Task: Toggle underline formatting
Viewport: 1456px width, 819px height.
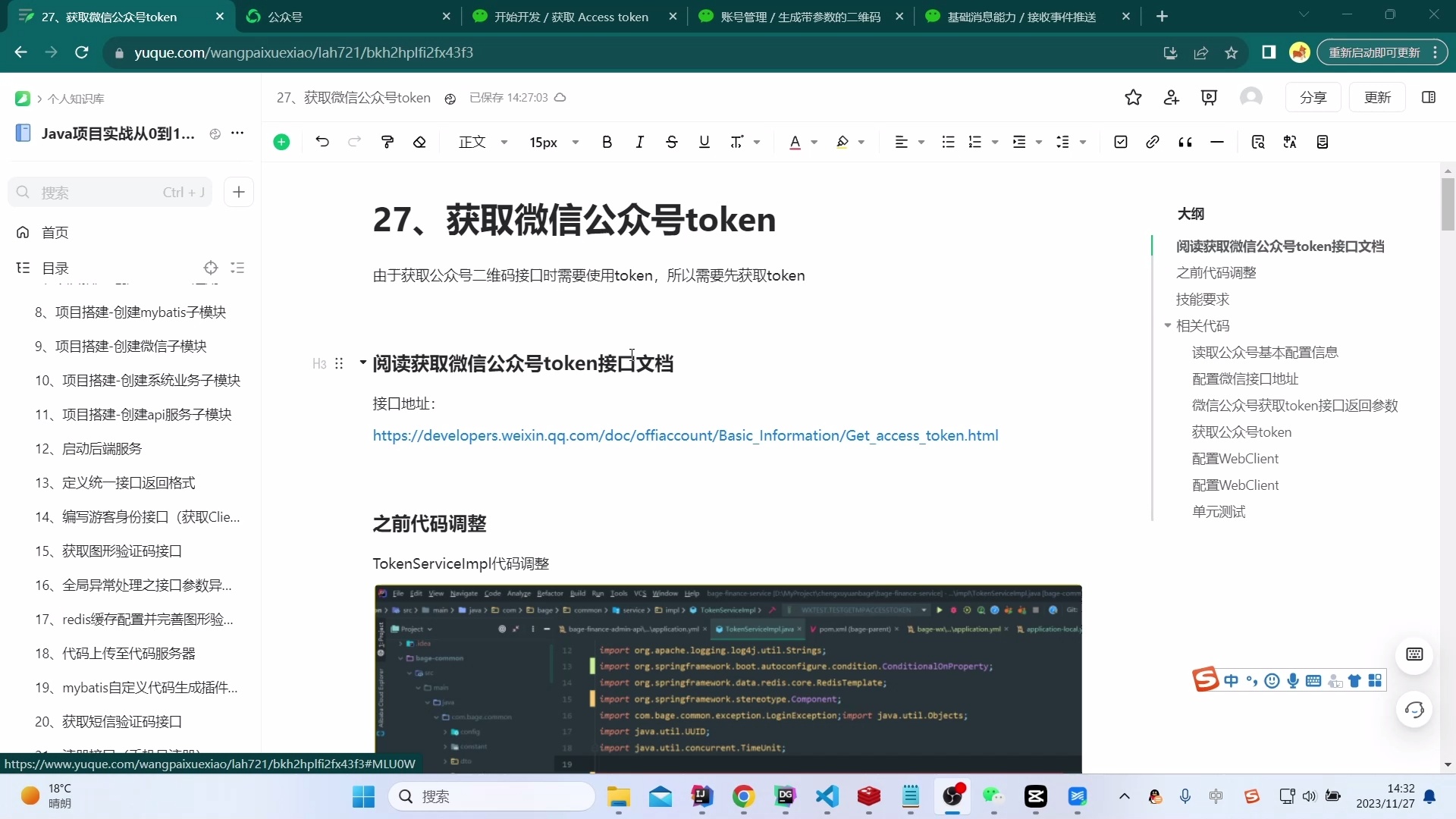Action: click(x=704, y=142)
